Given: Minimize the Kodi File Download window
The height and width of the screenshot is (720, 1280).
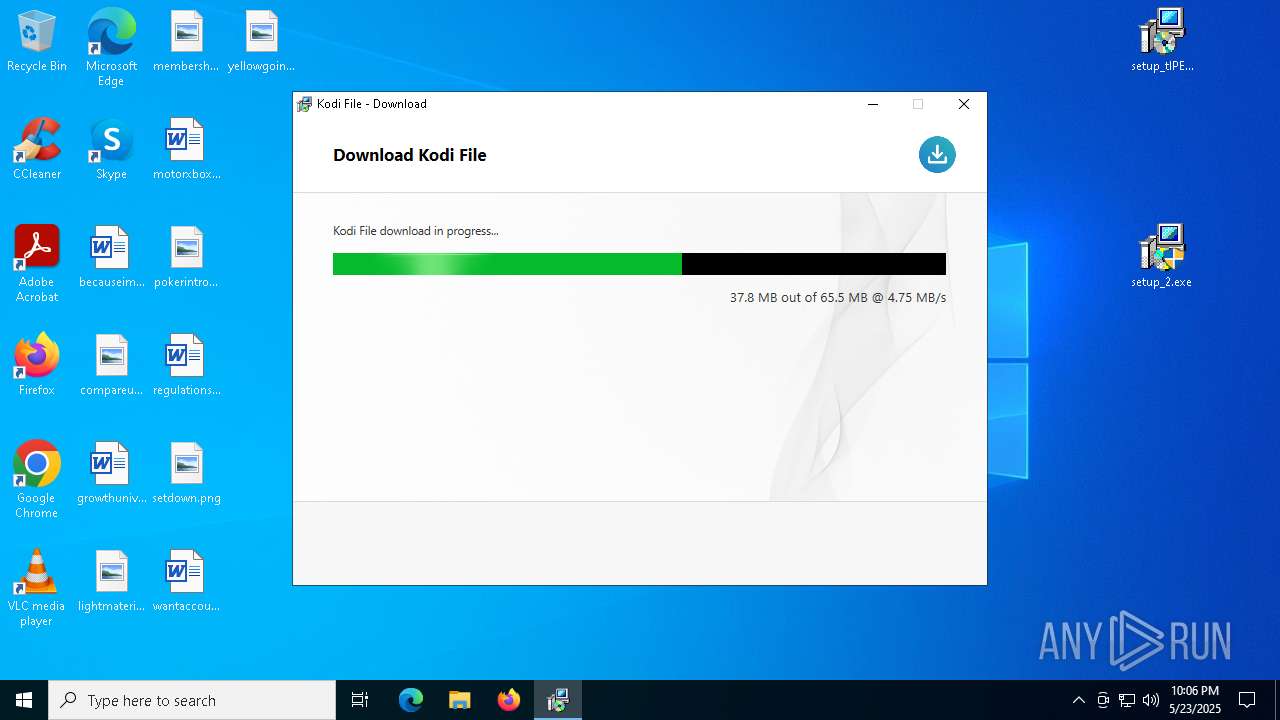Looking at the screenshot, I should tap(873, 104).
